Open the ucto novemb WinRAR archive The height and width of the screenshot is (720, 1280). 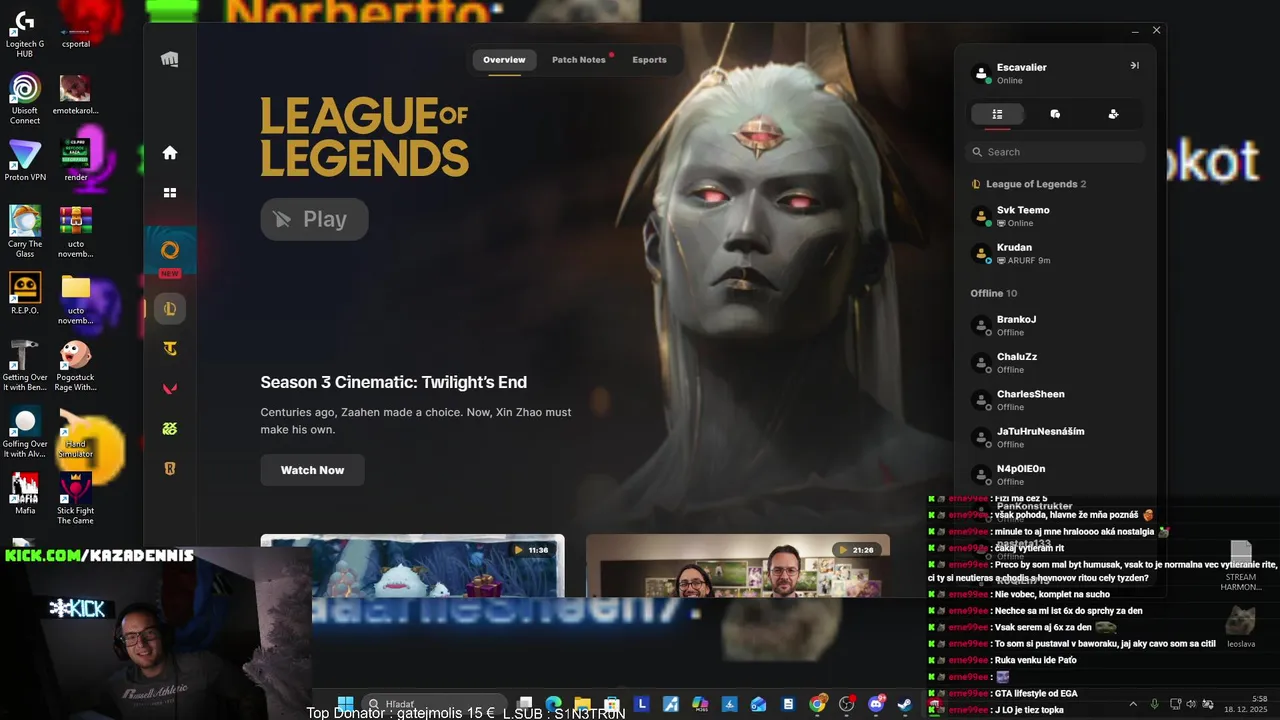pyautogui.click(x=76, y=231)
